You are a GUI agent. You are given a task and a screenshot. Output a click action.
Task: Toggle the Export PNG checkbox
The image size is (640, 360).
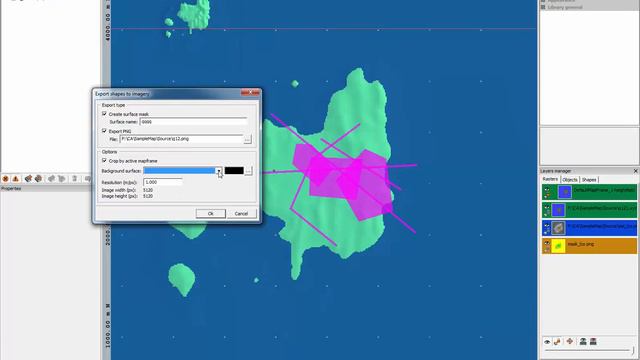pyautogui.click(x=104, y=131)
